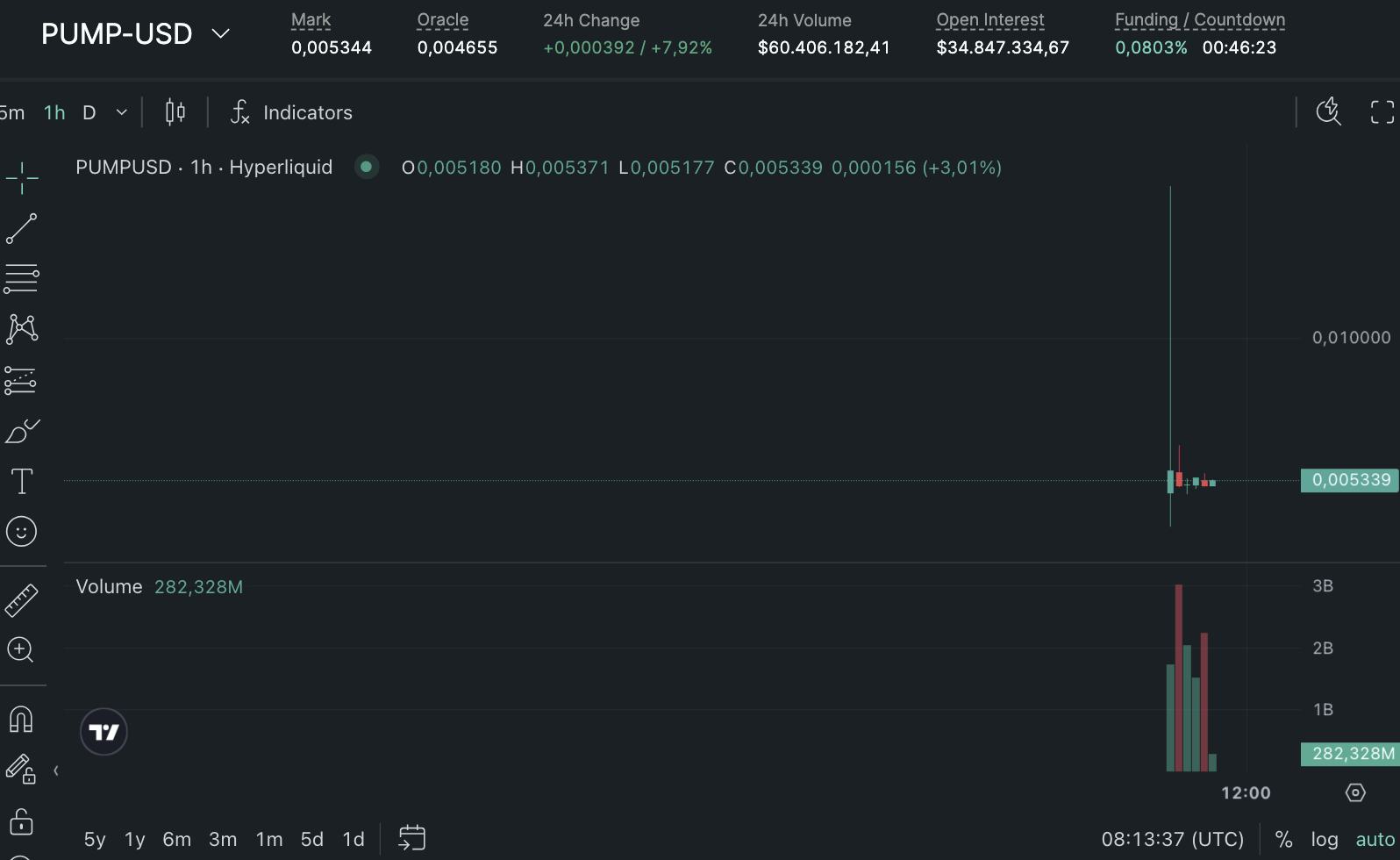Expand the PUMP-USD market selector
The image size is (1400, 860).
(x=221, y=34)
